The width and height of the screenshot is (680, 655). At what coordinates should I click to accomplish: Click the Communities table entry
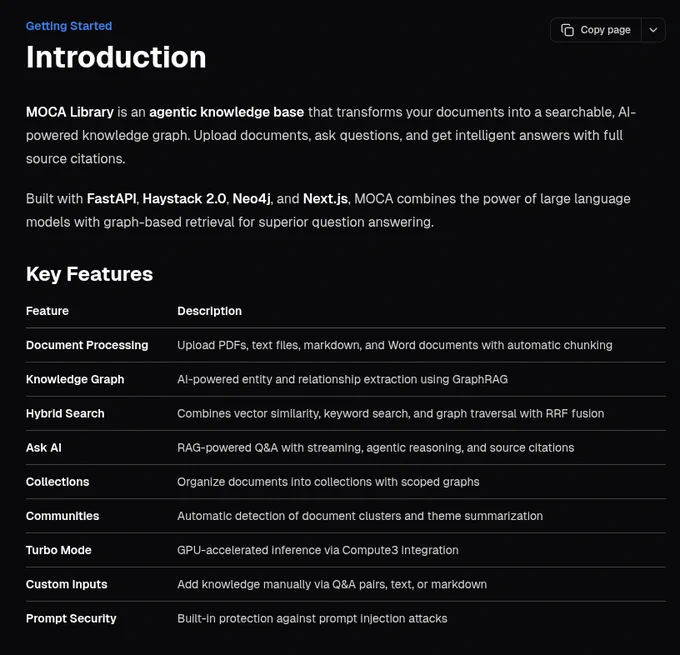tap(62, 516)
